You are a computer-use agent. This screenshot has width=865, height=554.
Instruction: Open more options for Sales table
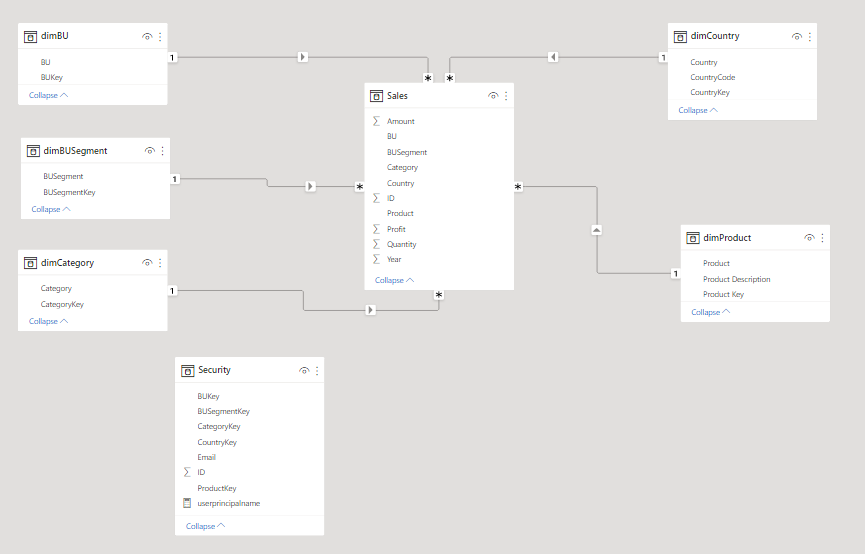click(506, 95)
